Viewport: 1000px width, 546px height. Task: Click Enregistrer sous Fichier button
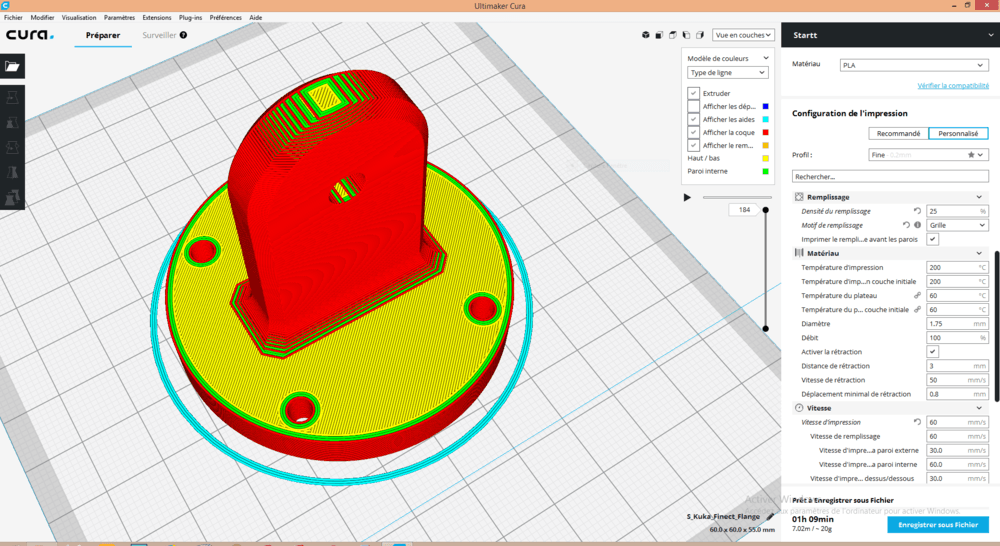point(937,525)
